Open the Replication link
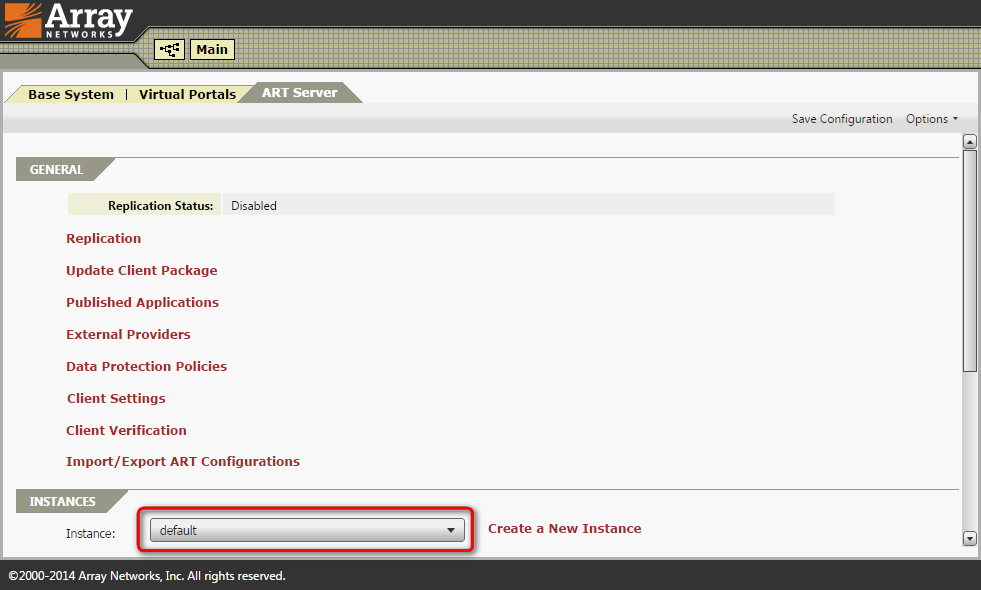The width and height of the screenshot is (981, 590). click(104, 238)
